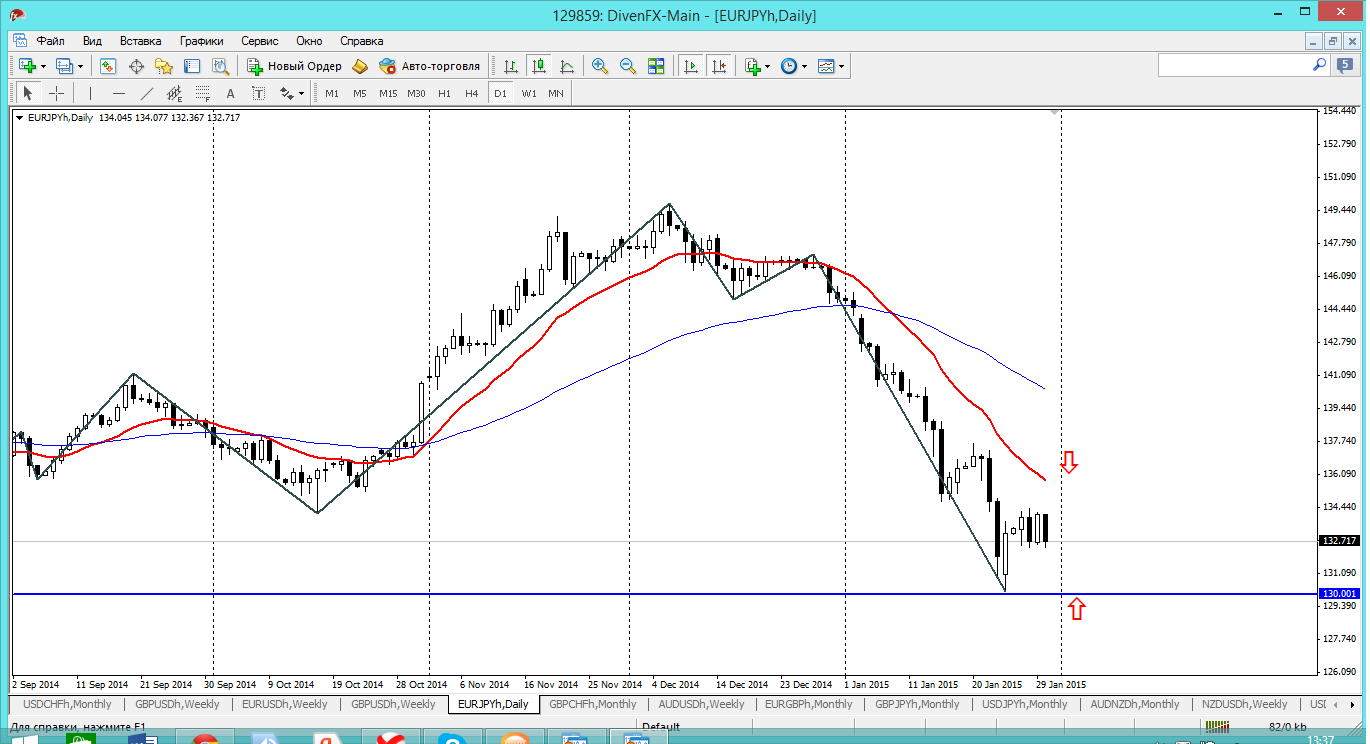Open the Справка menu
1370x744 pixels.
[x=362, y=41]
